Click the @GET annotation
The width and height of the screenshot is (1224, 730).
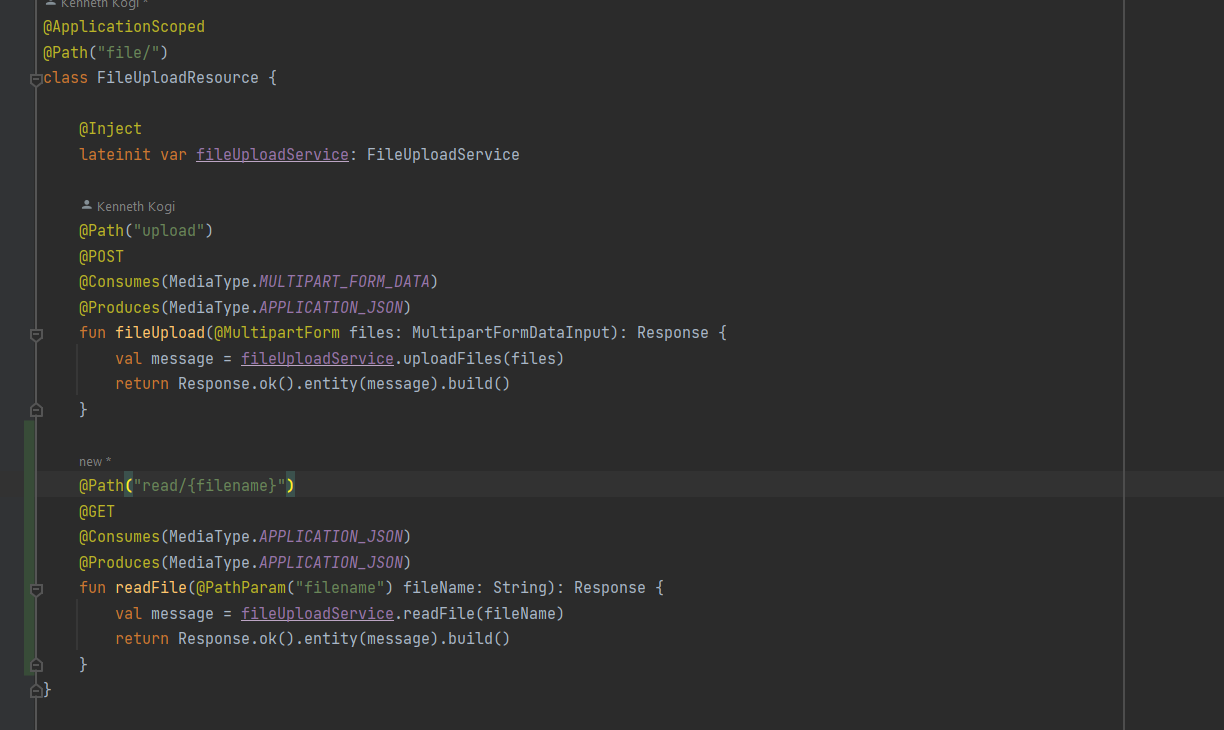click(95, 511)
